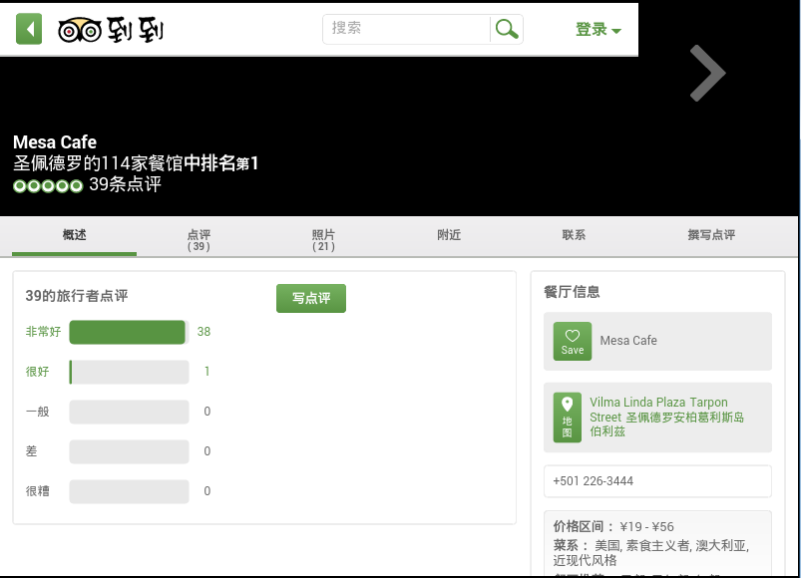The image size is (801, 578).
Task: Click the 很糟 rating label
Action: tap(37, 491)
